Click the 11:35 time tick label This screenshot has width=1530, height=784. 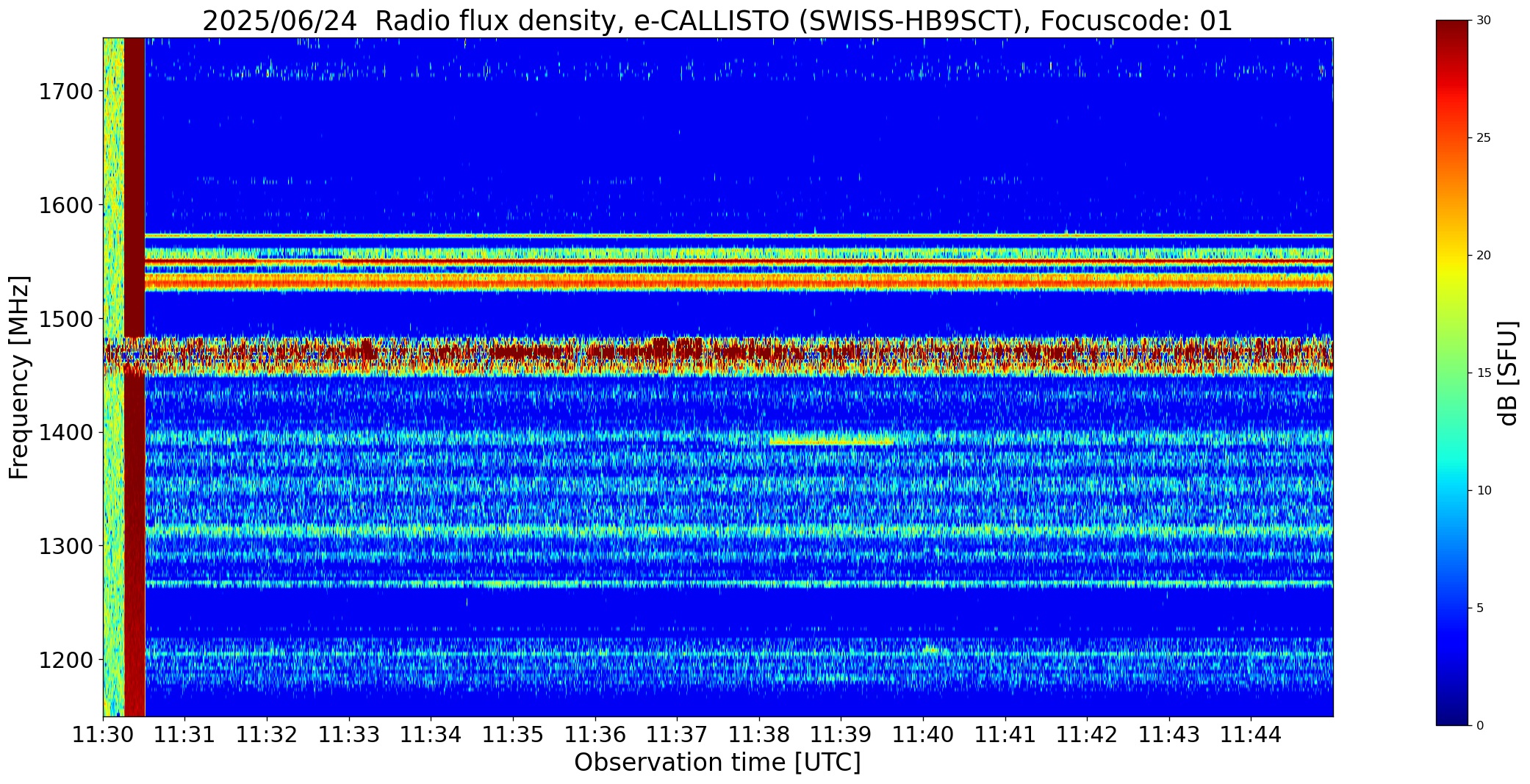pyautogui.click(x=513, y=734)
